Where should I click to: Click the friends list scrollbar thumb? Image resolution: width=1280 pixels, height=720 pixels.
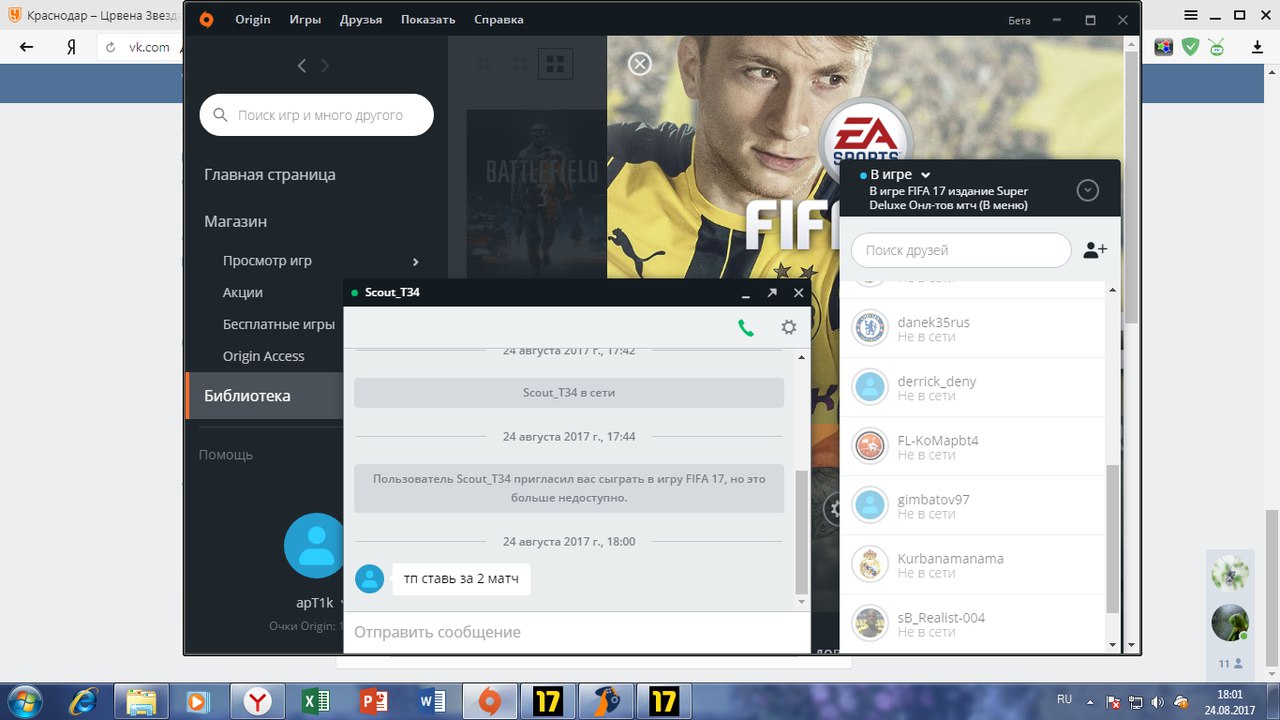pos(1113,539)
